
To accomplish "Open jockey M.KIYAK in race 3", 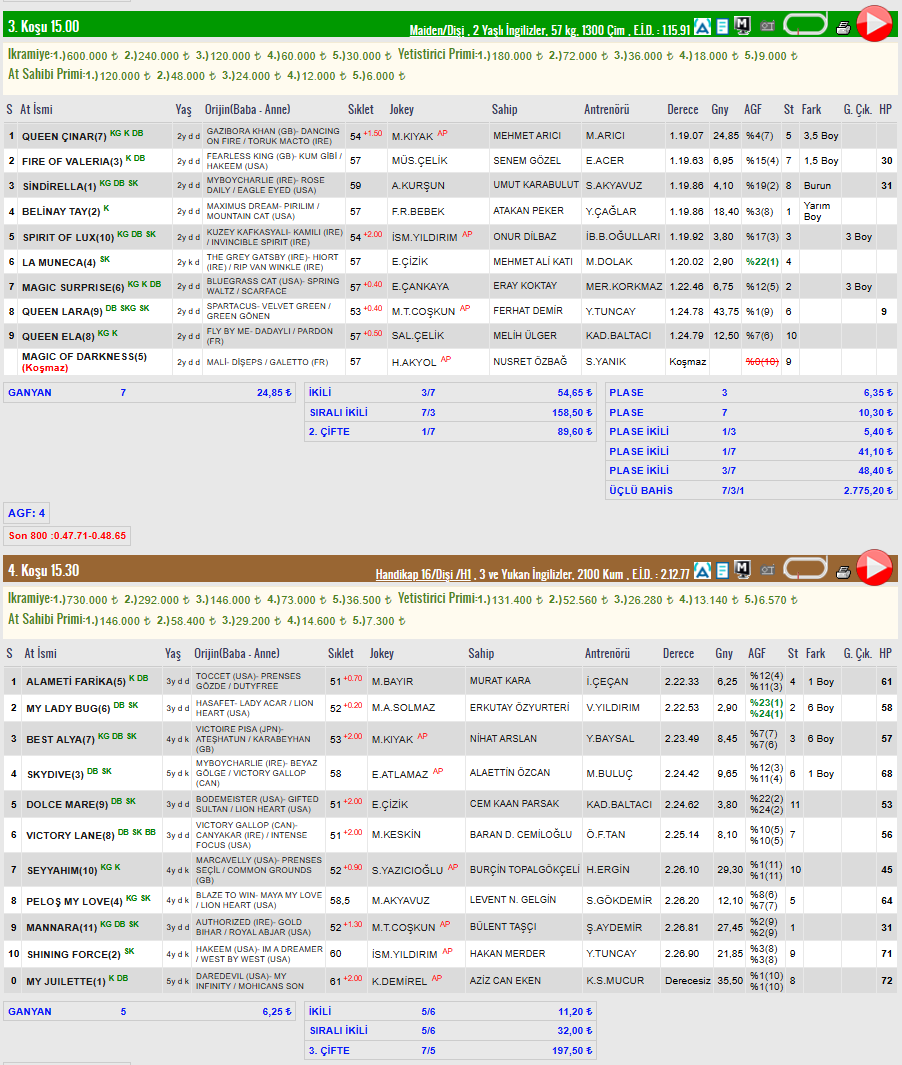I will click(x=412, y=137).
